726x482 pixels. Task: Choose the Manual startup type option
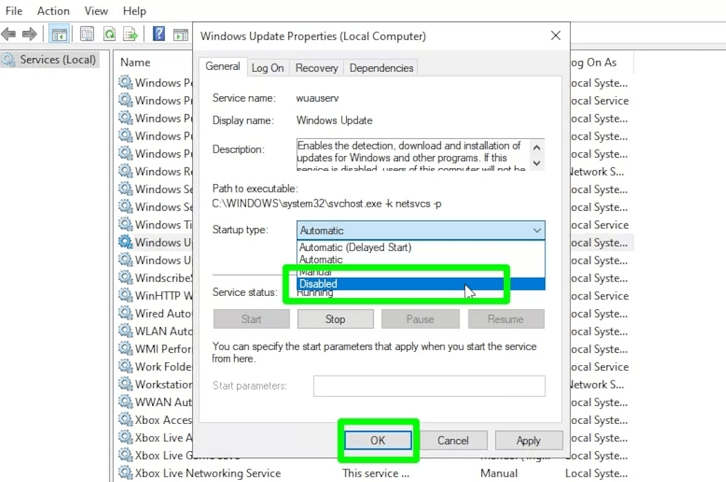tap(420, 272)
